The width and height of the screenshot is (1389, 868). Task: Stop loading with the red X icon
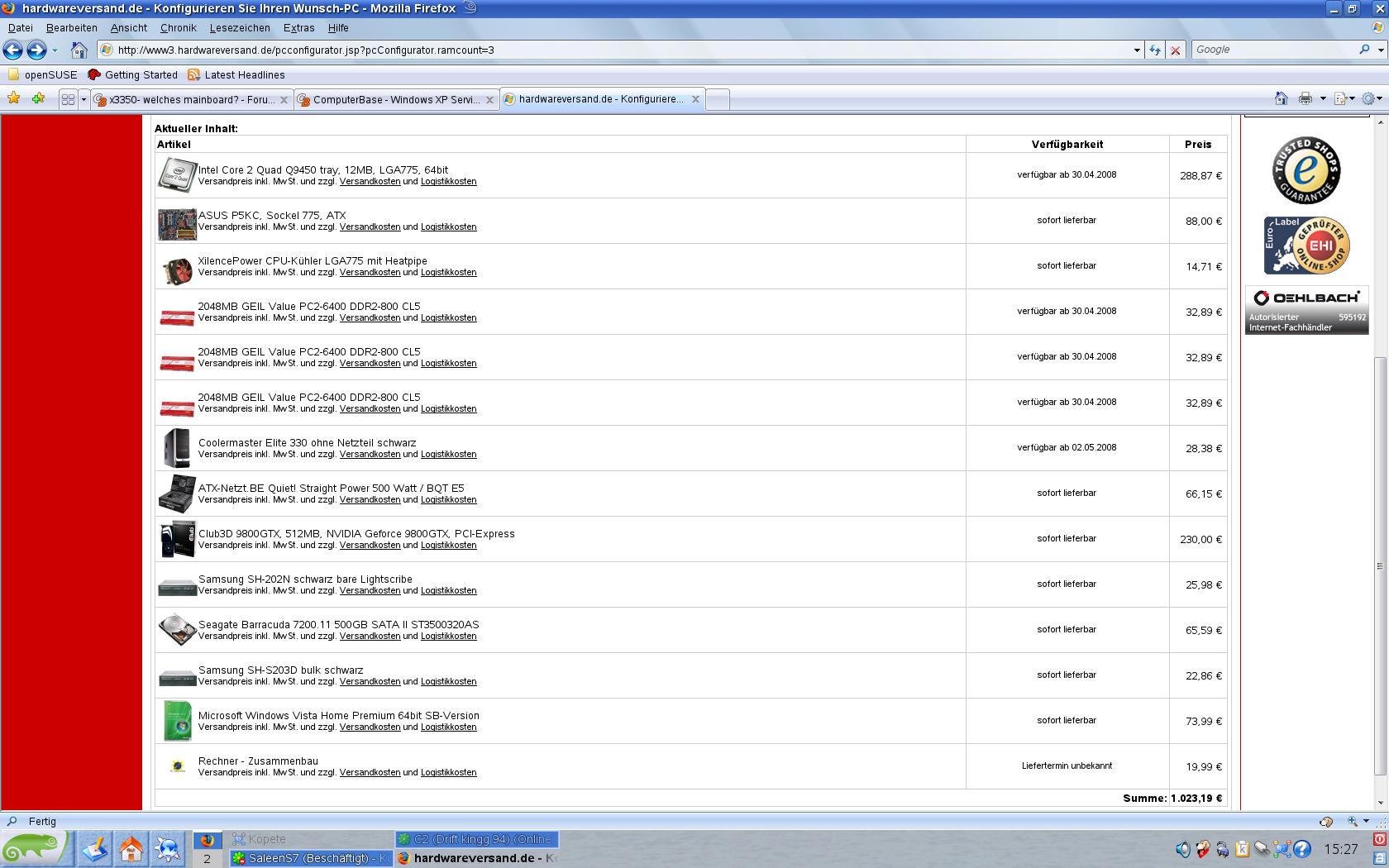pyautogui.click(x=1175, y=50)
